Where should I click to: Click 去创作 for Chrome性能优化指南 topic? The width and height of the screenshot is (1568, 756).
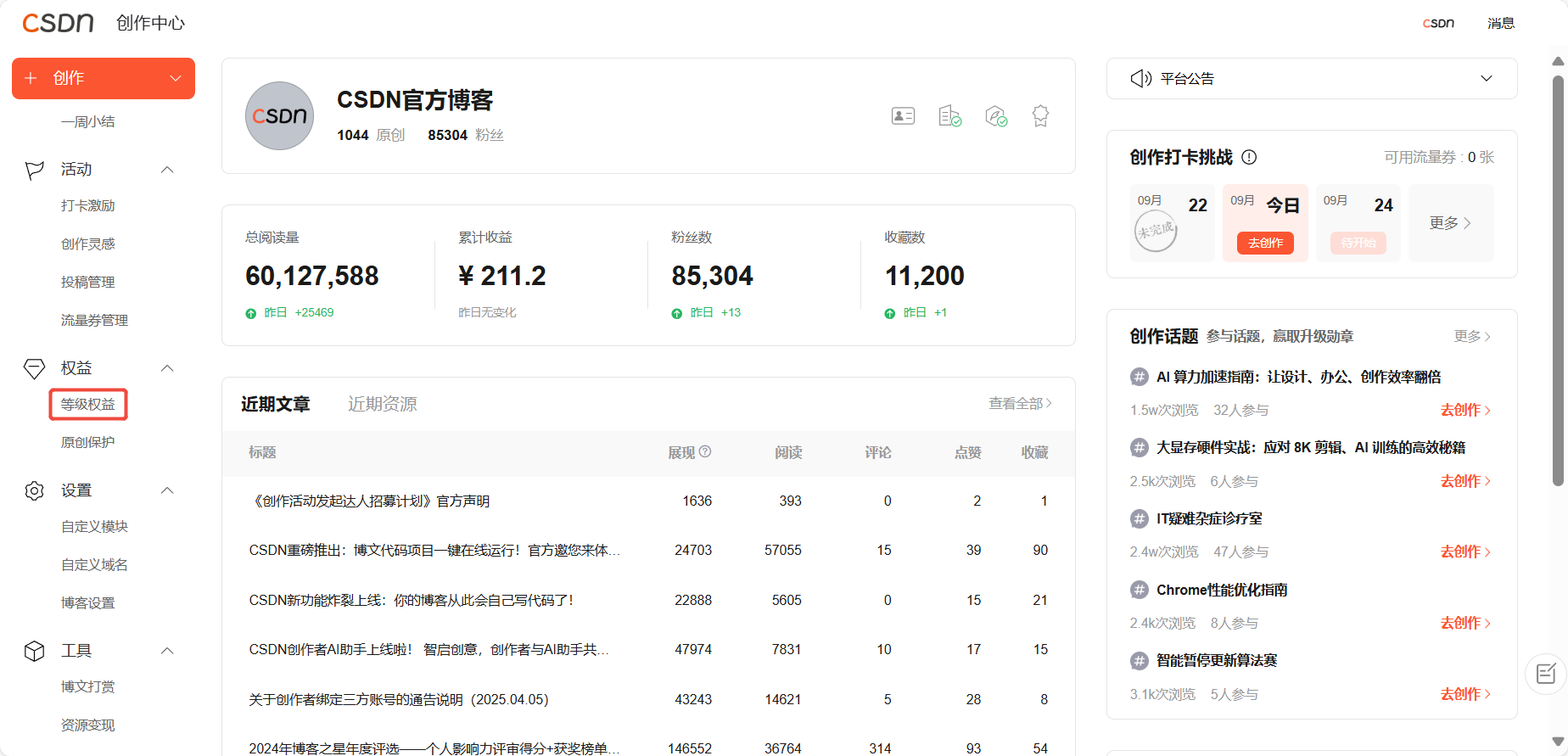tap(1465, 623)
